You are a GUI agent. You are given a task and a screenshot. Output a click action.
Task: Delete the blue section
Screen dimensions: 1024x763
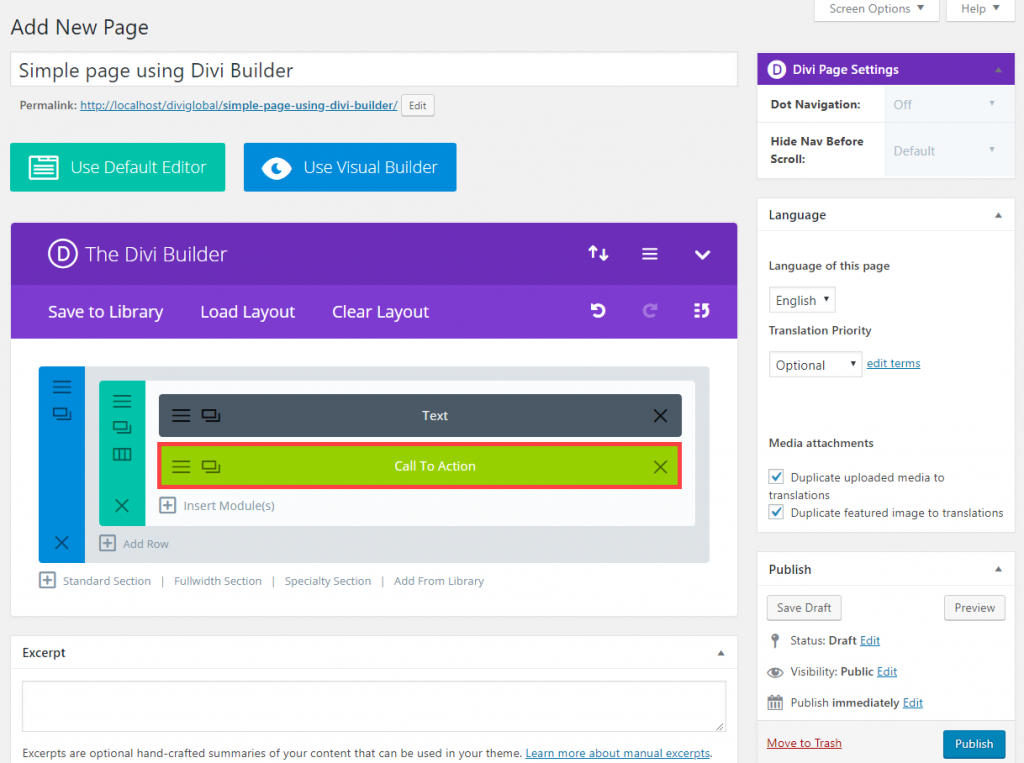[62, 543]
